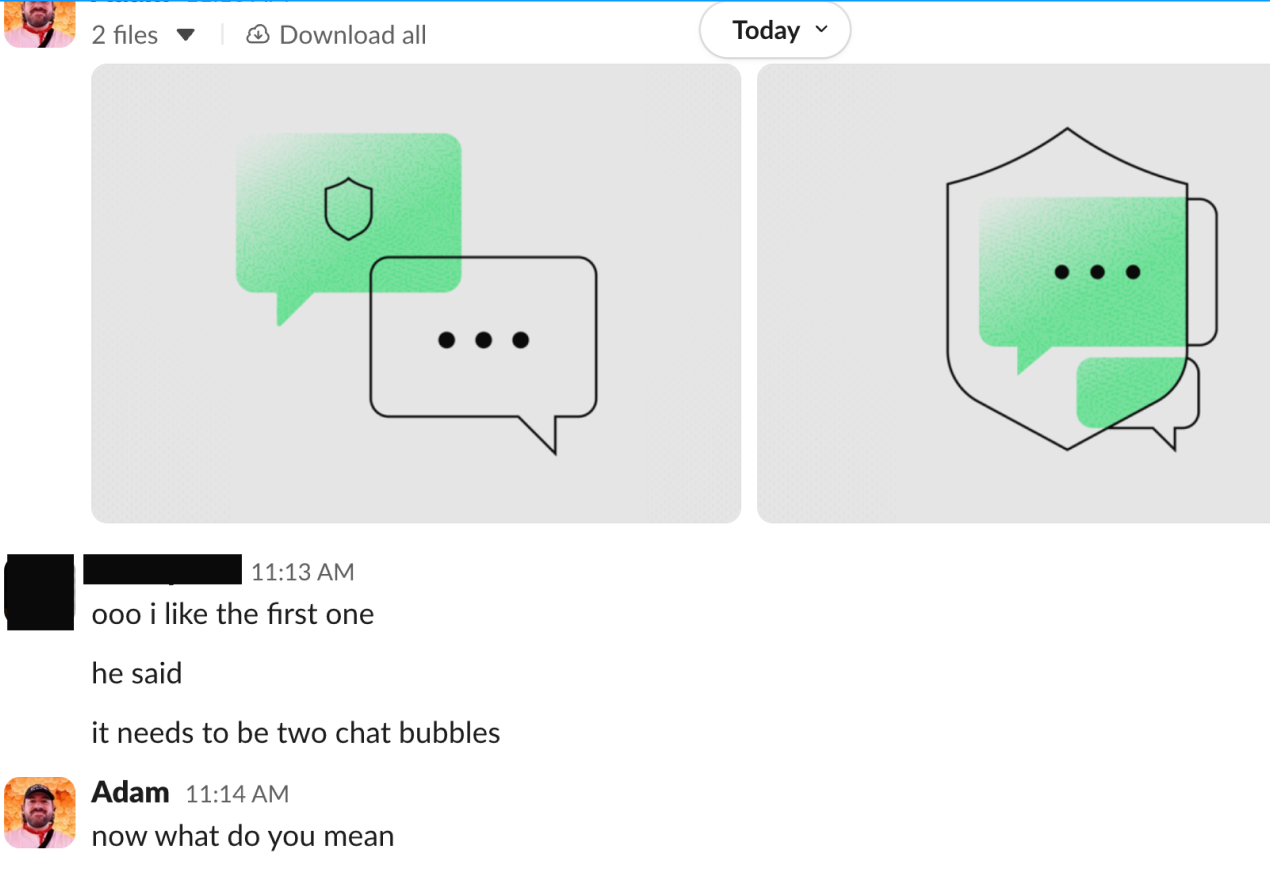This screenshot has height=884, width=1270.
Task: Click the "it needs to be two chat bubbles" message
Action: pyautogui.click(x=295, y=733)
